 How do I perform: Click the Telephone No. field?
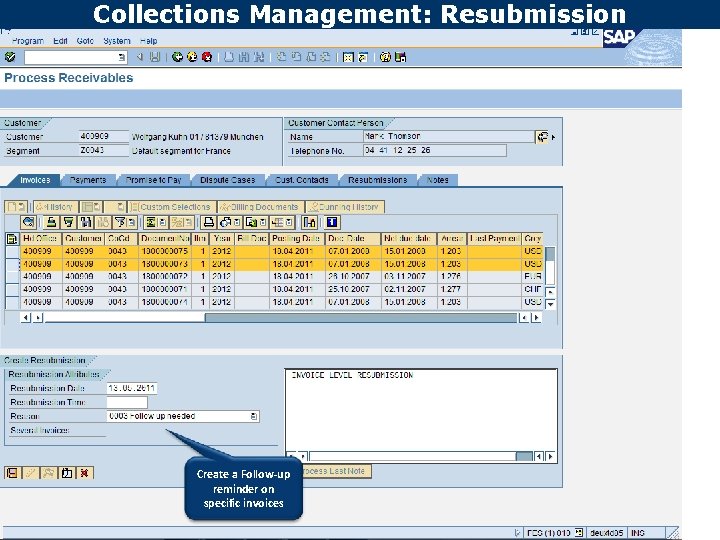pyautogui.click(x=435, y=151)
